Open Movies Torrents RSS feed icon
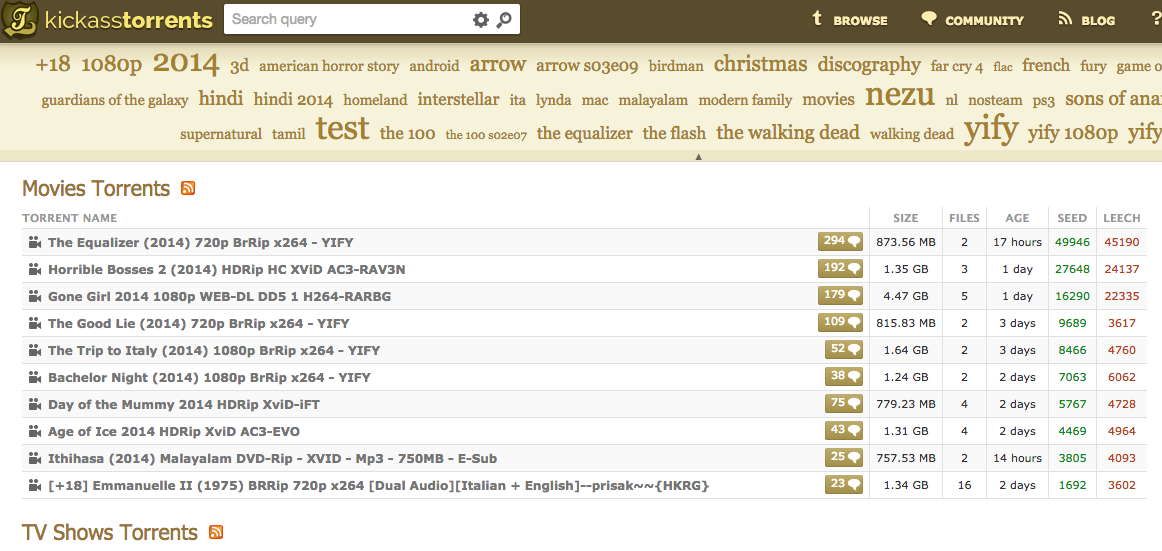The height and width of the screenshot is (551, 1162). [188, 188]
